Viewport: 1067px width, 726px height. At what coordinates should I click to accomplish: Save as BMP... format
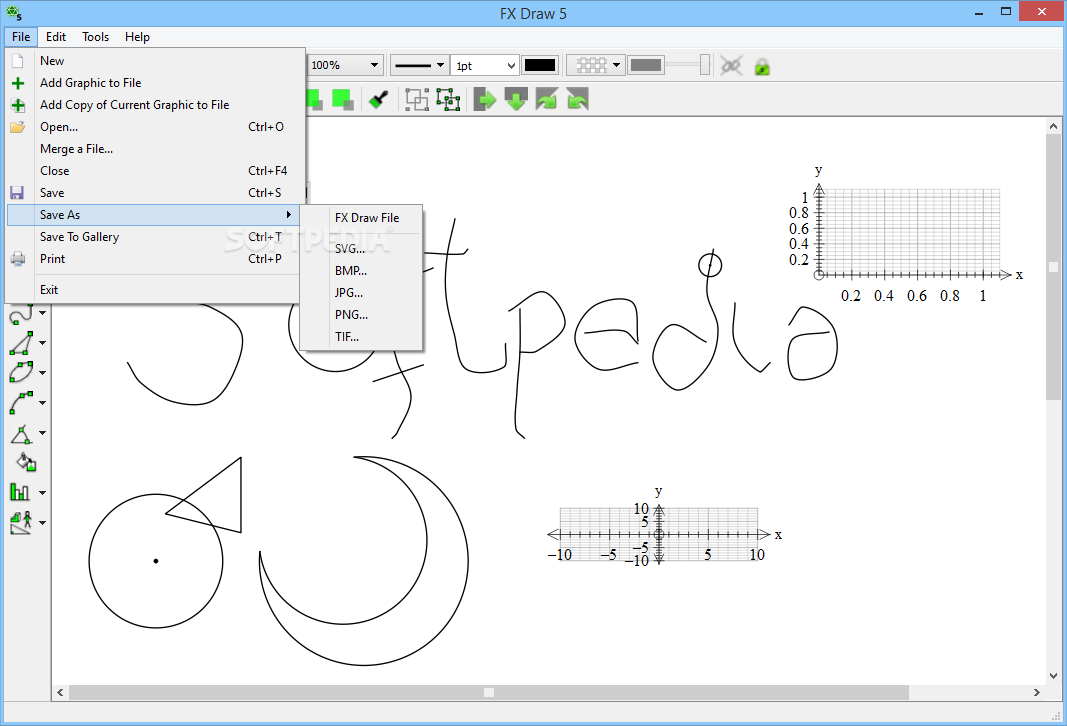point(361,271)
